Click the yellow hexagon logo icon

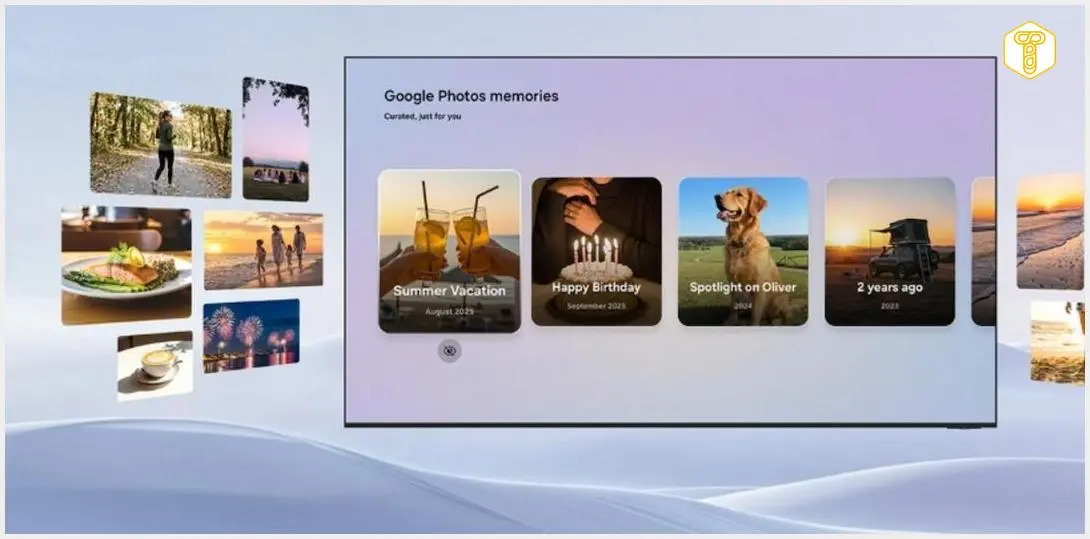pyautogui.click(x=1030, y=50)
